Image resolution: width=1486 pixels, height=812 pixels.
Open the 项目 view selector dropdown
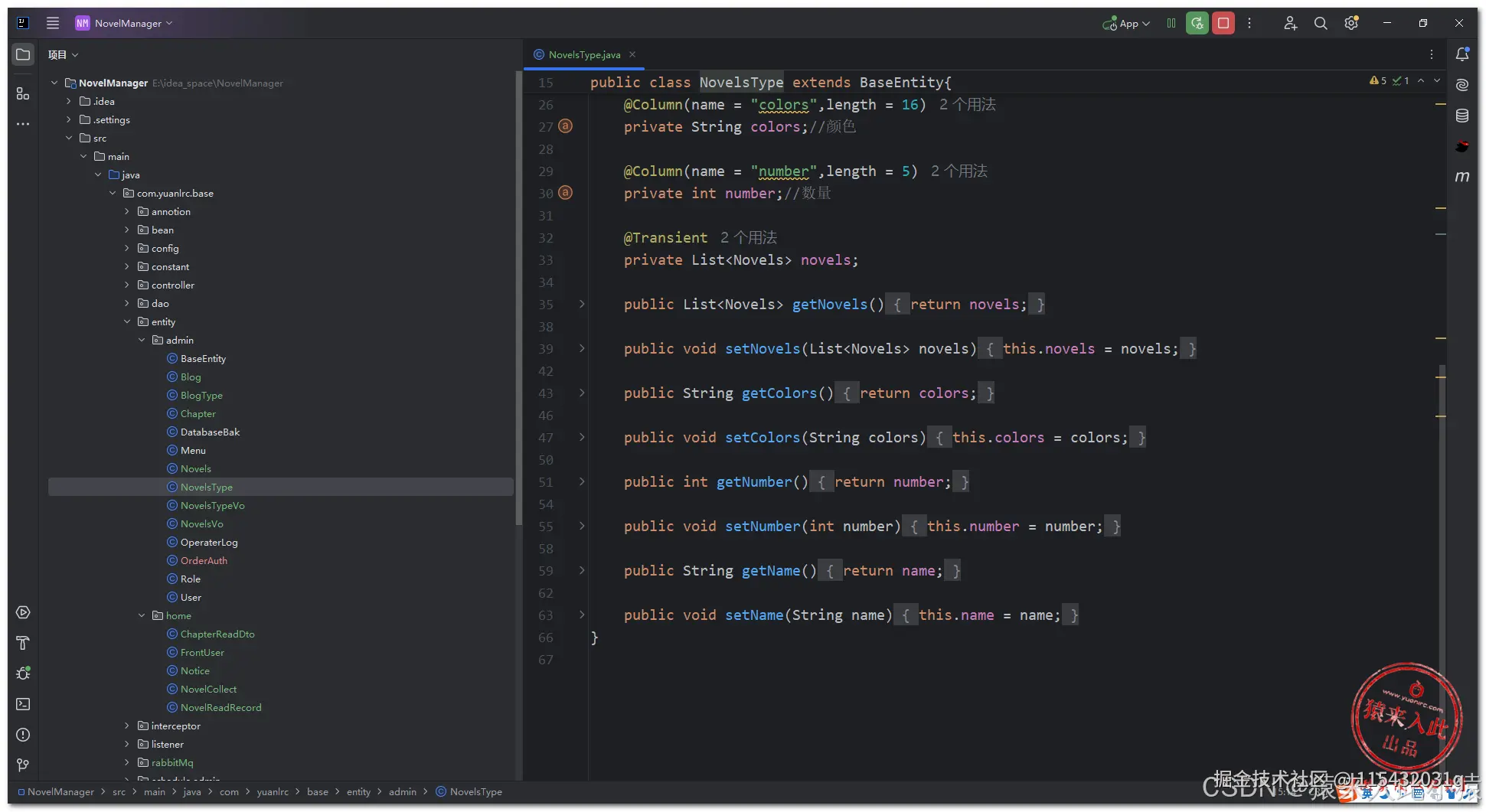click(63, 54)
